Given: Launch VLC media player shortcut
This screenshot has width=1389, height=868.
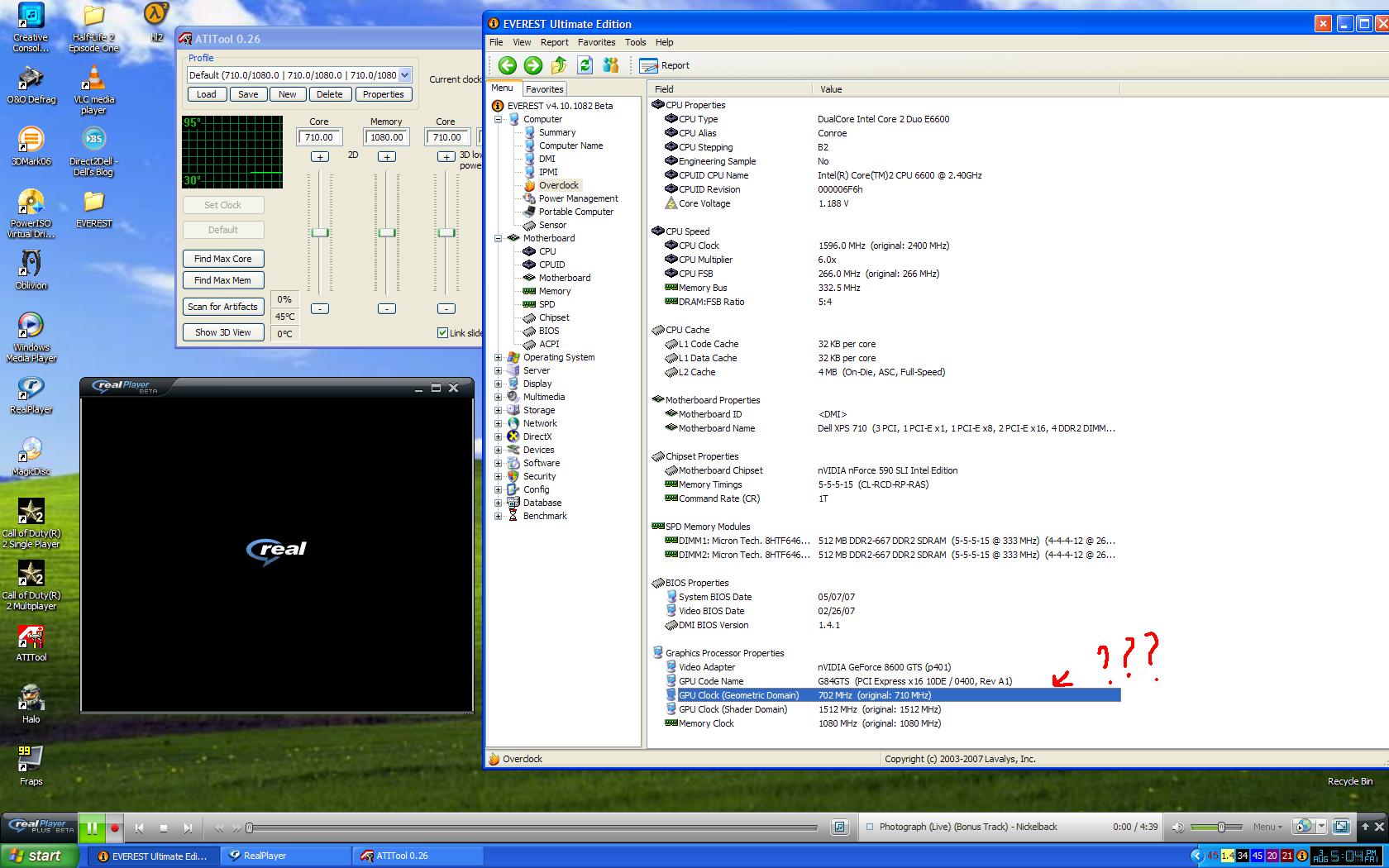Looking at the screenshot, I should 93,91.
